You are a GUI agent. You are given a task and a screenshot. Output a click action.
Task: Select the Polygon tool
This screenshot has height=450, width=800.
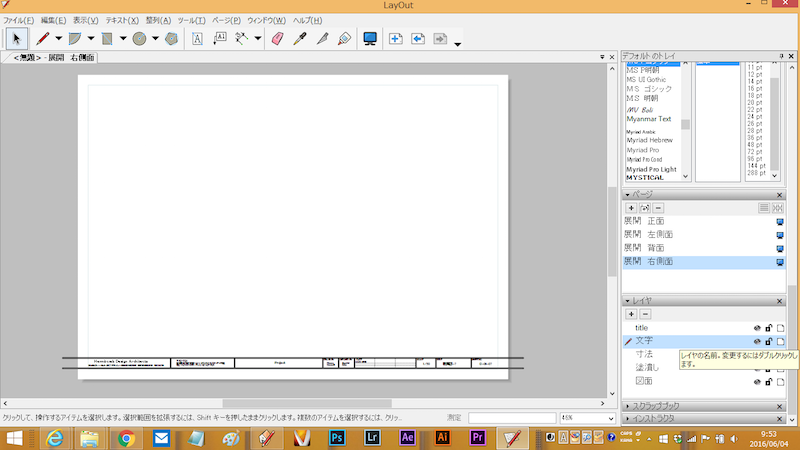(x=171, y=39)
